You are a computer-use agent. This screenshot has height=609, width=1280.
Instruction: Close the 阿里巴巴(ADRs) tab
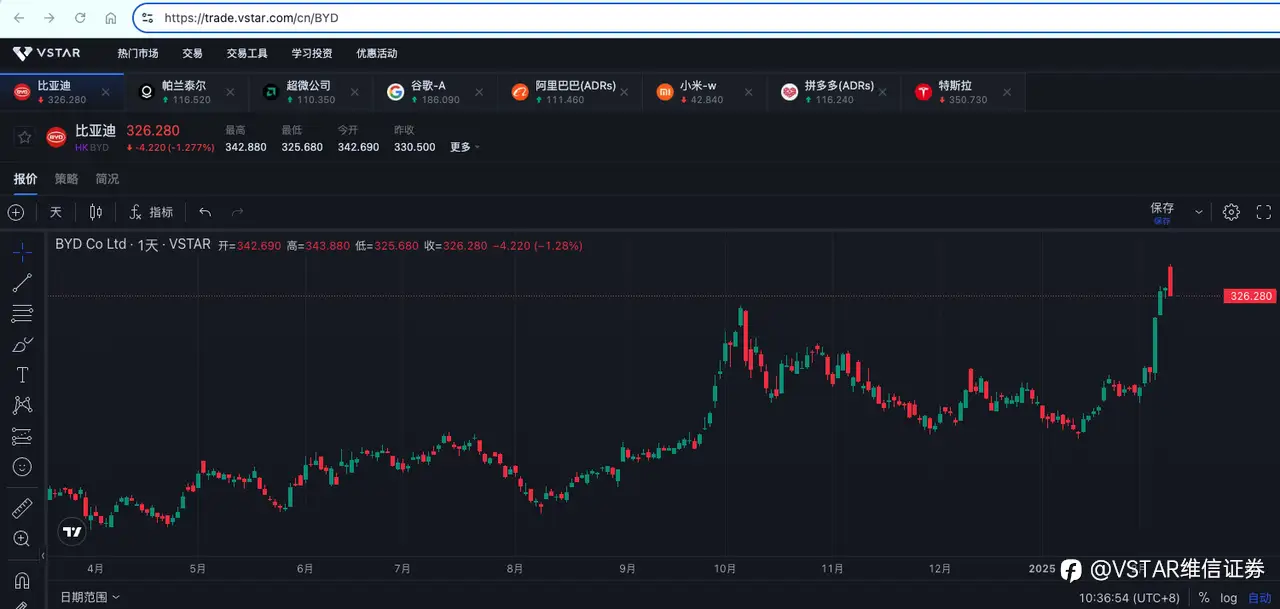624,92
